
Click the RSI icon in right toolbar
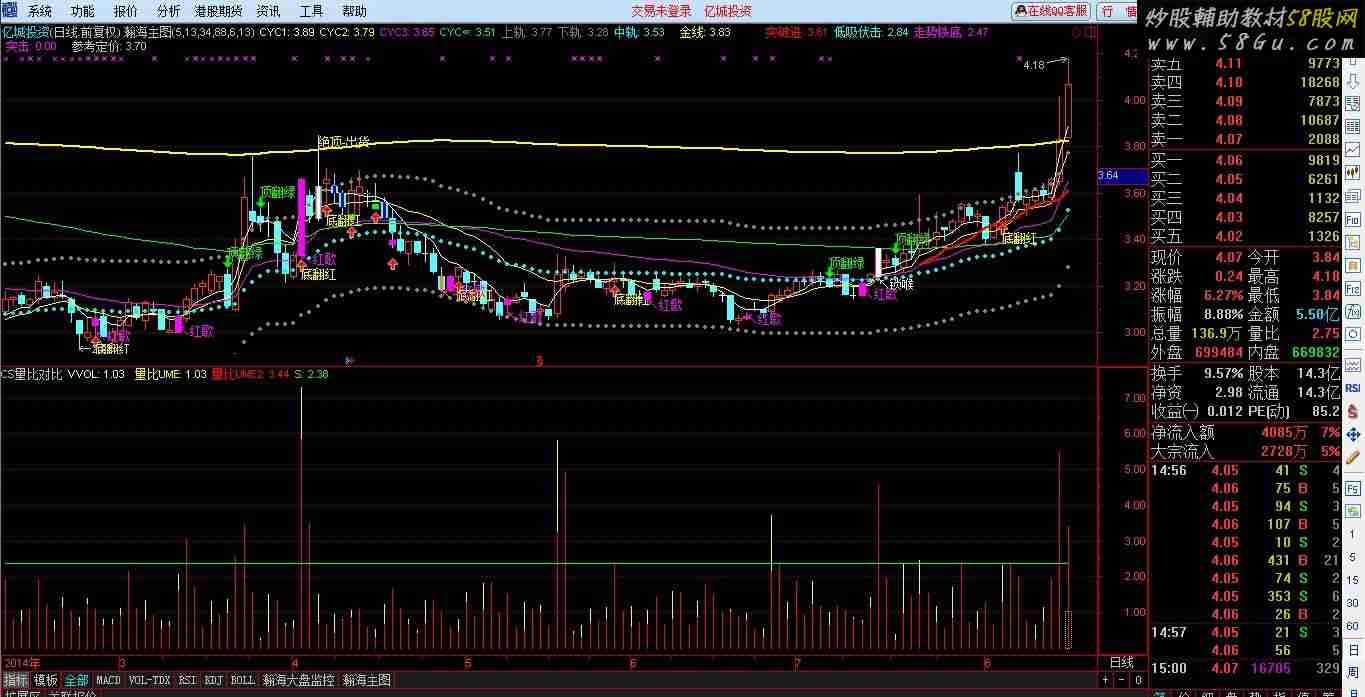coord(1352,387)
